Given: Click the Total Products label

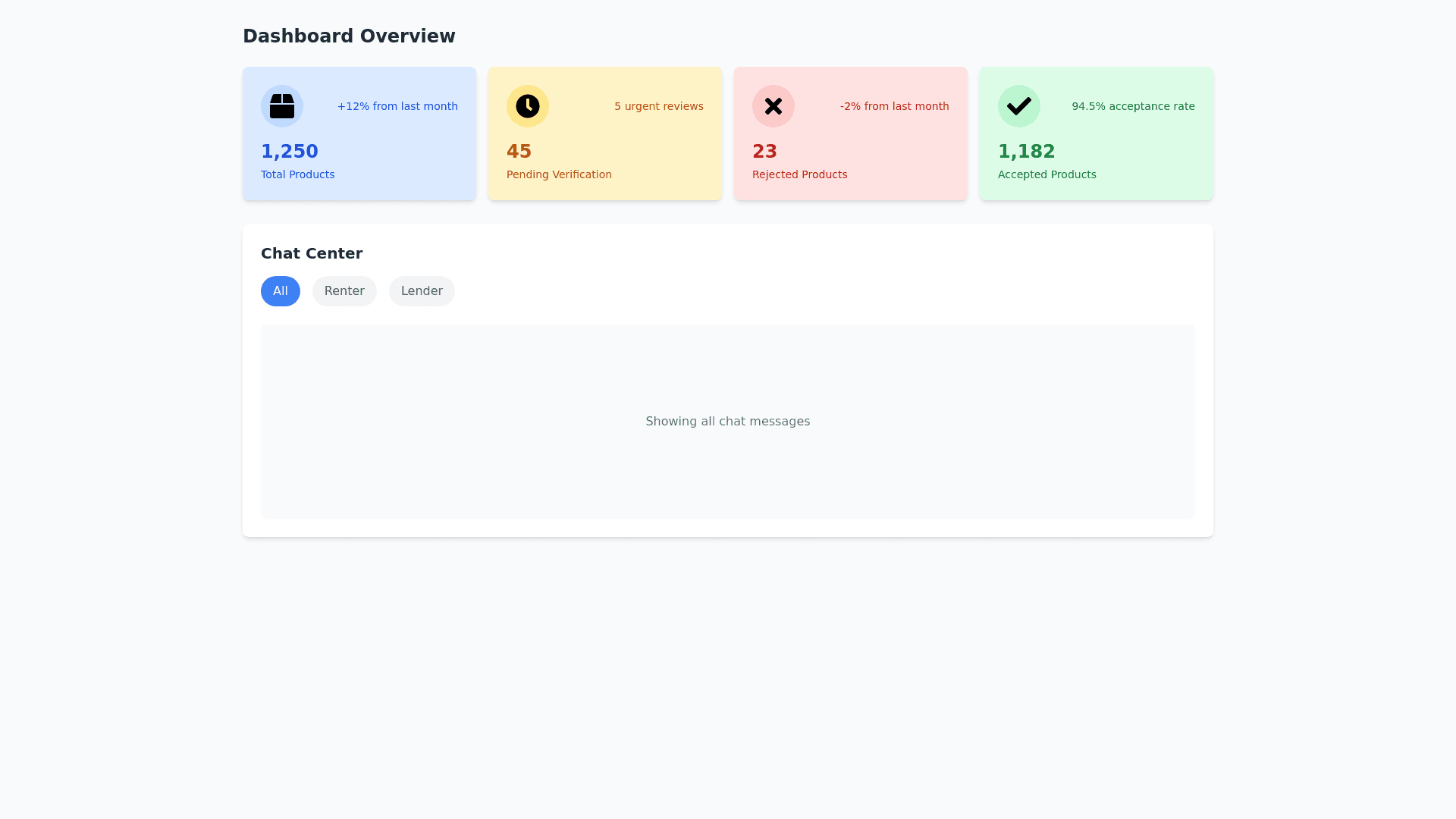Looking at the screenshot, I should tap(297, 174).
